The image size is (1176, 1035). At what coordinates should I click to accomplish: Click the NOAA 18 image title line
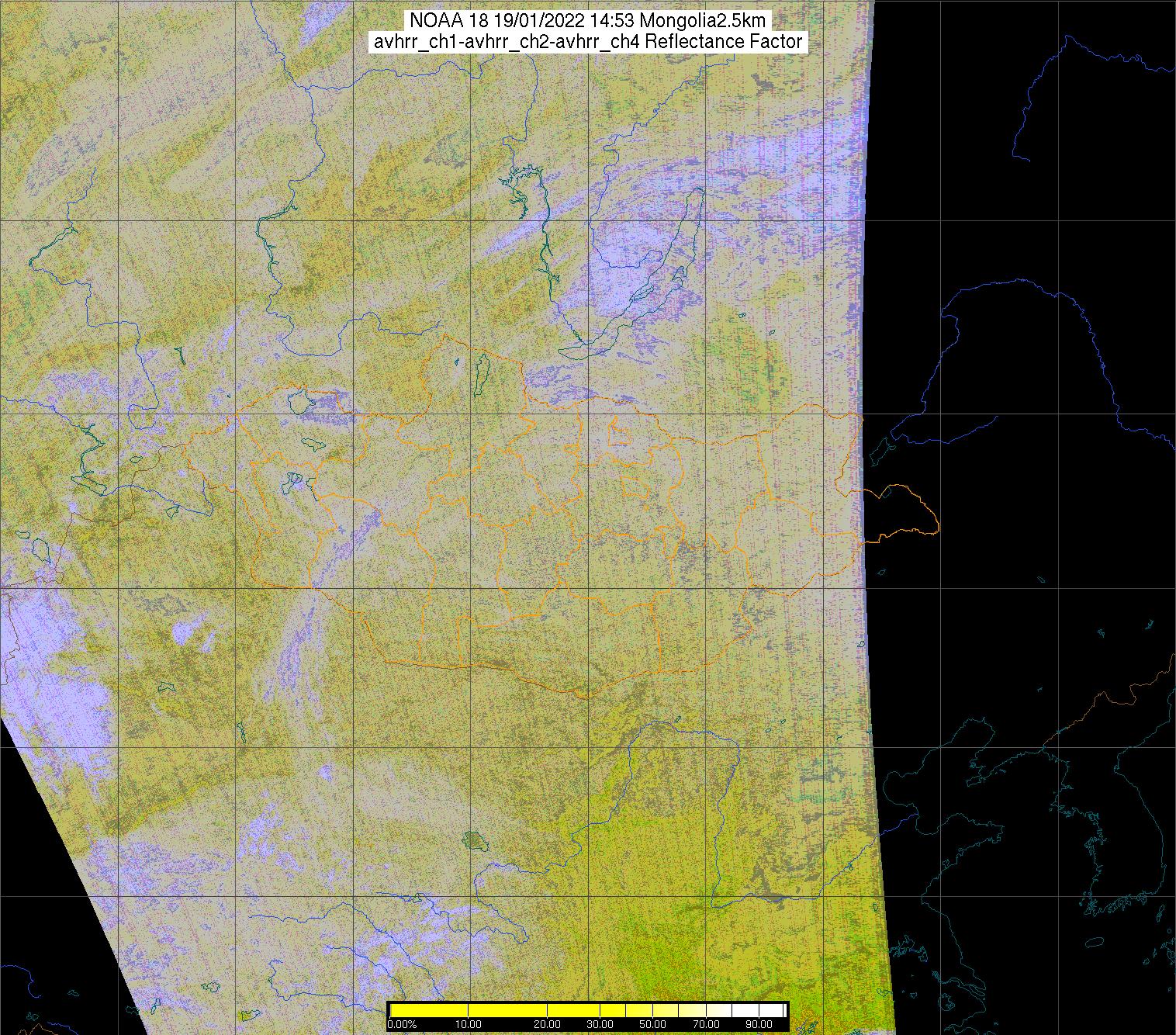pos(587,20)
